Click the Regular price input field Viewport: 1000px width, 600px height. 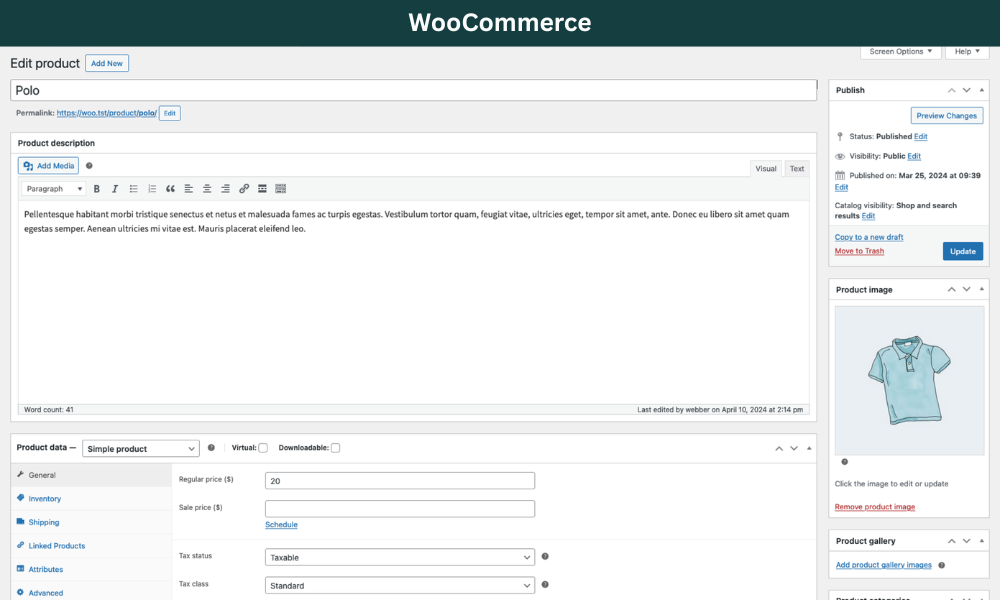pyautogui.click(x=400, y=481)
